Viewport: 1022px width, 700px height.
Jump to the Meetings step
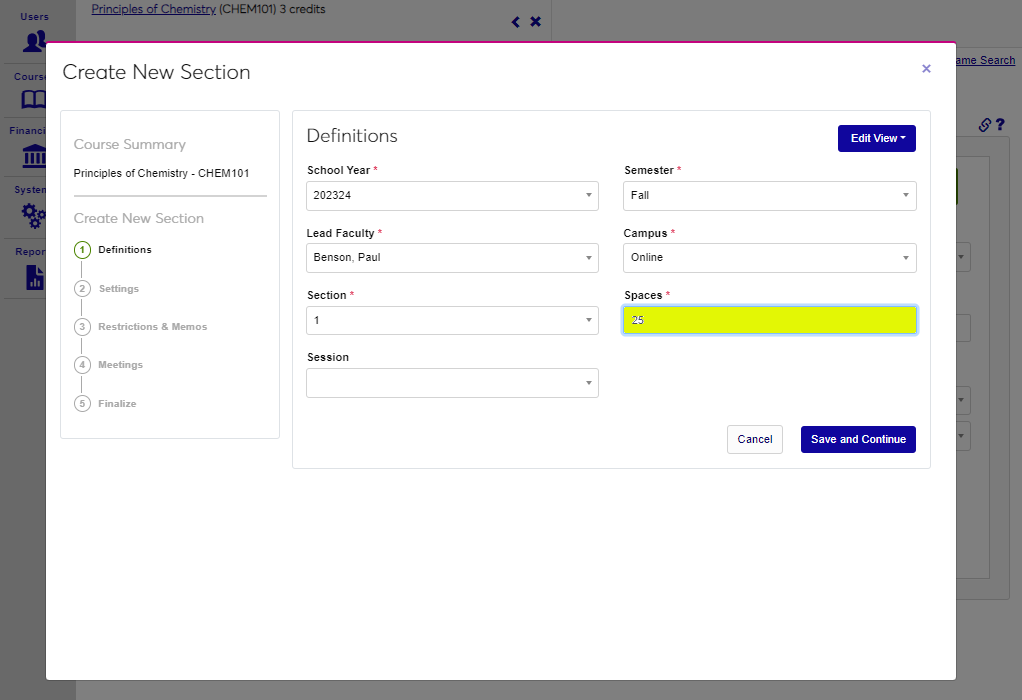(120, 365)
